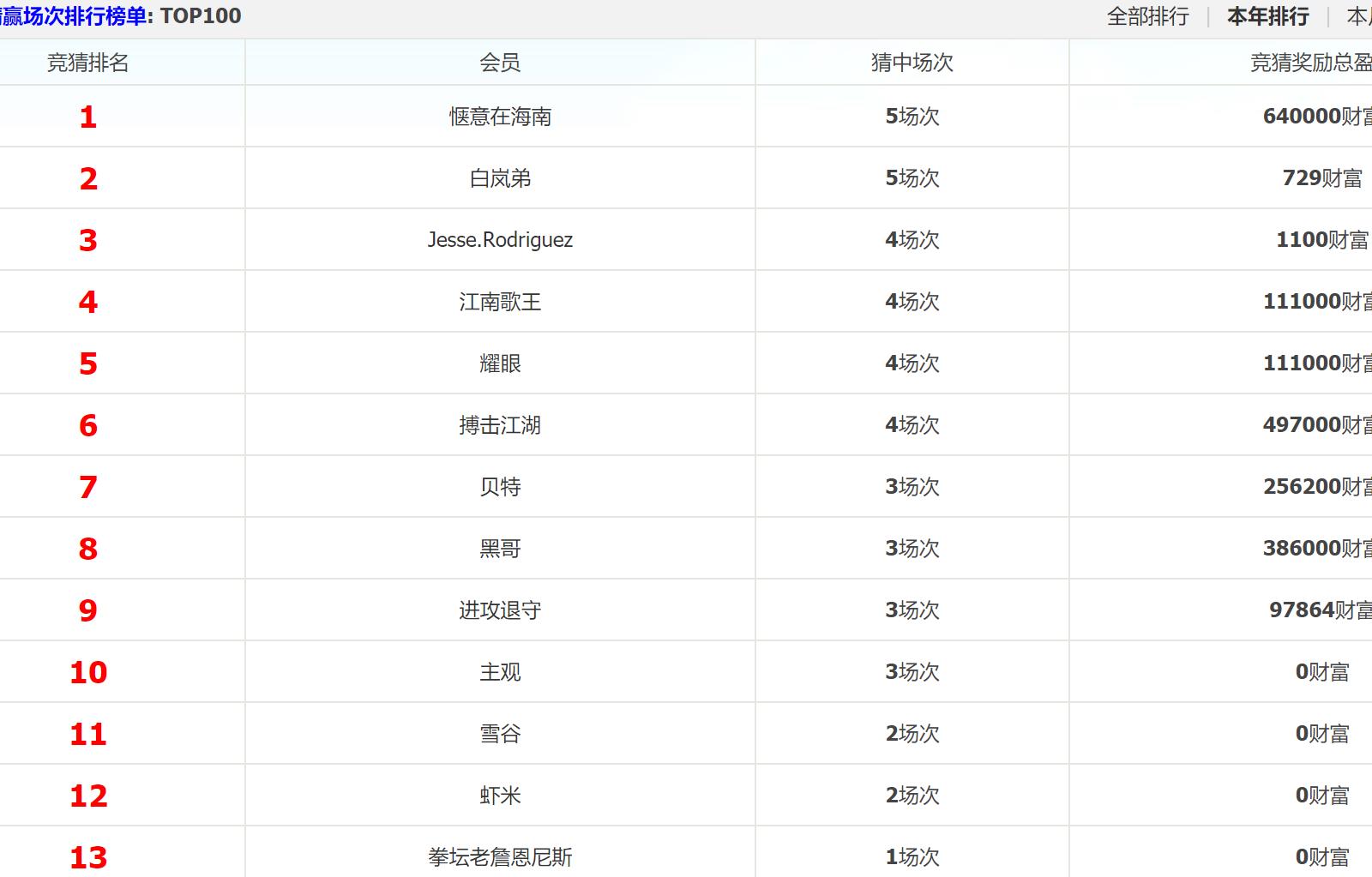The height and width of the screenshot is (877, 1372).
Task: Click member name 进攻退守
Action: (x=500, y=610)
